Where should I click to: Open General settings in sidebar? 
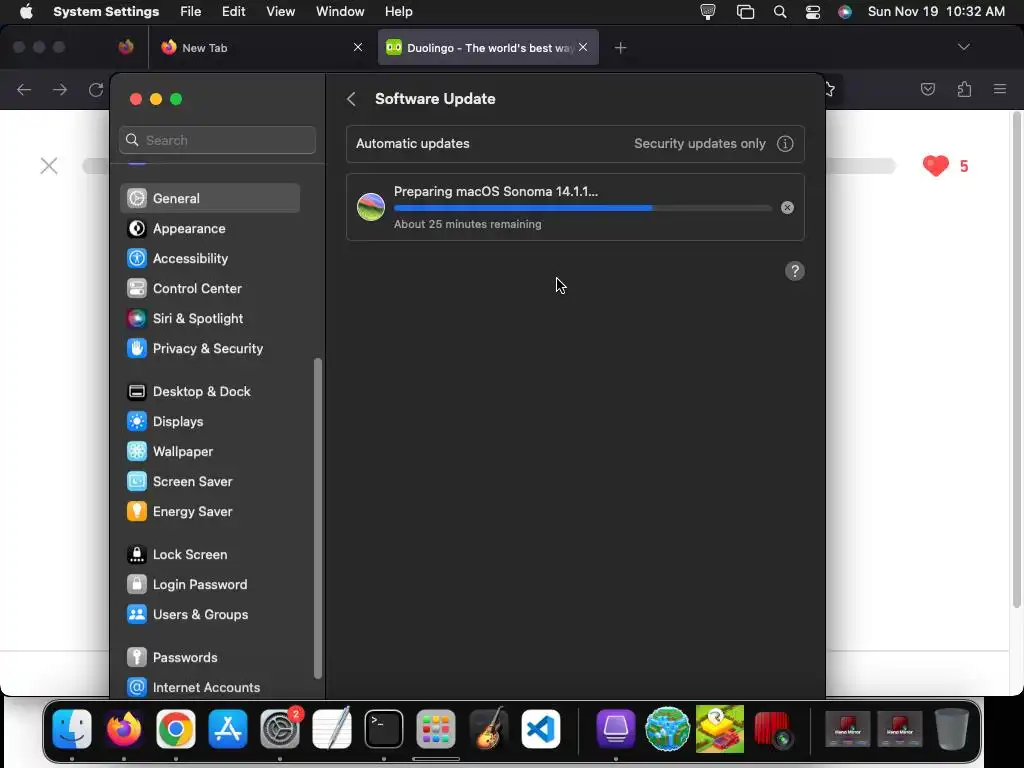tap(210, 199)
